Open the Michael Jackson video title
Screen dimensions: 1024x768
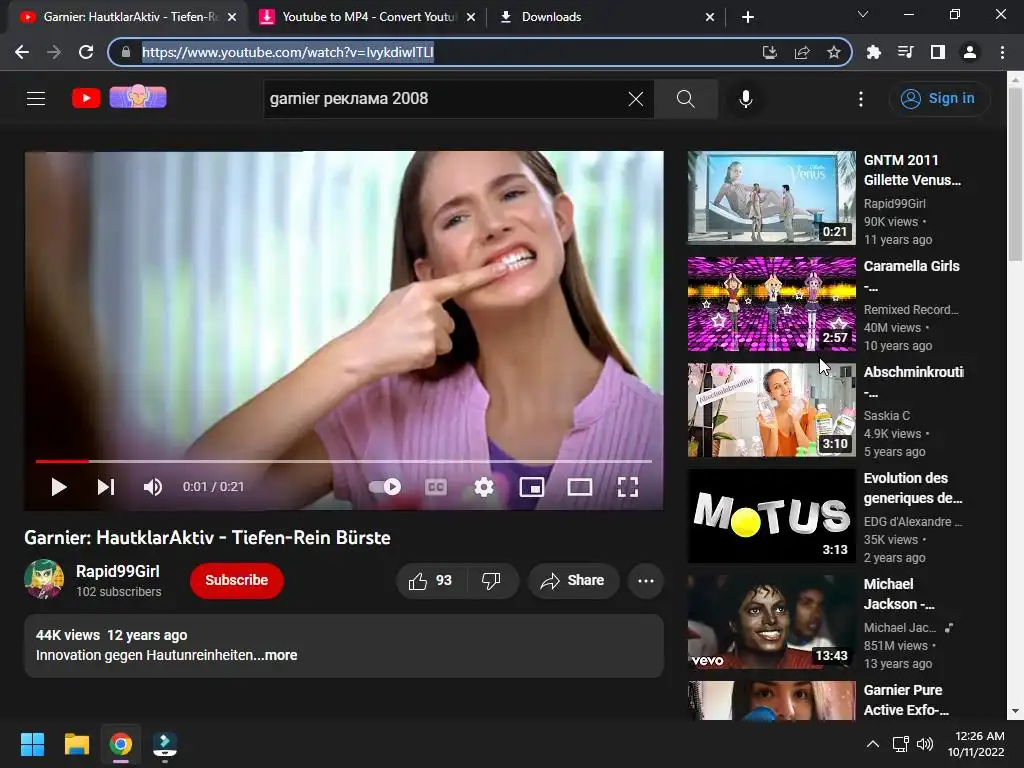[x=899, y=594]
